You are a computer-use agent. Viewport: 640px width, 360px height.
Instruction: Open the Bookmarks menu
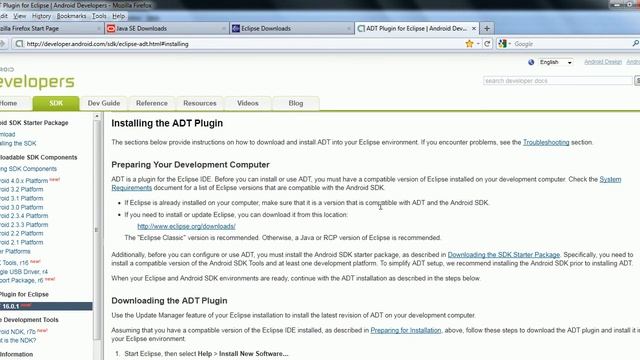[x=71, y=16]
